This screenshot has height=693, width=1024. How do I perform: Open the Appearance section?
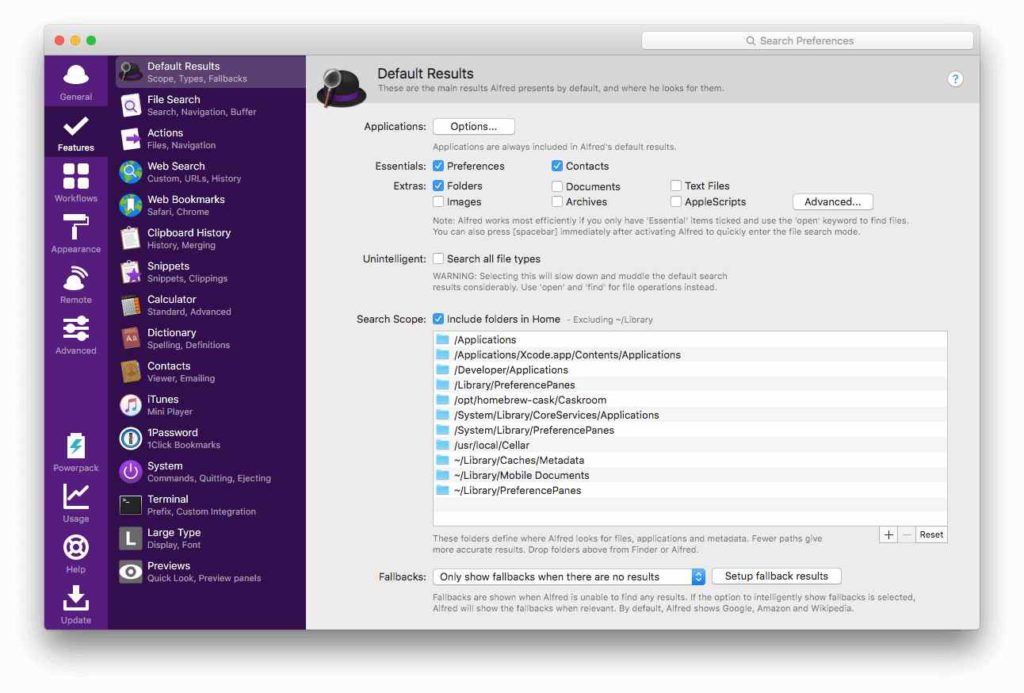tap(76, 234)
